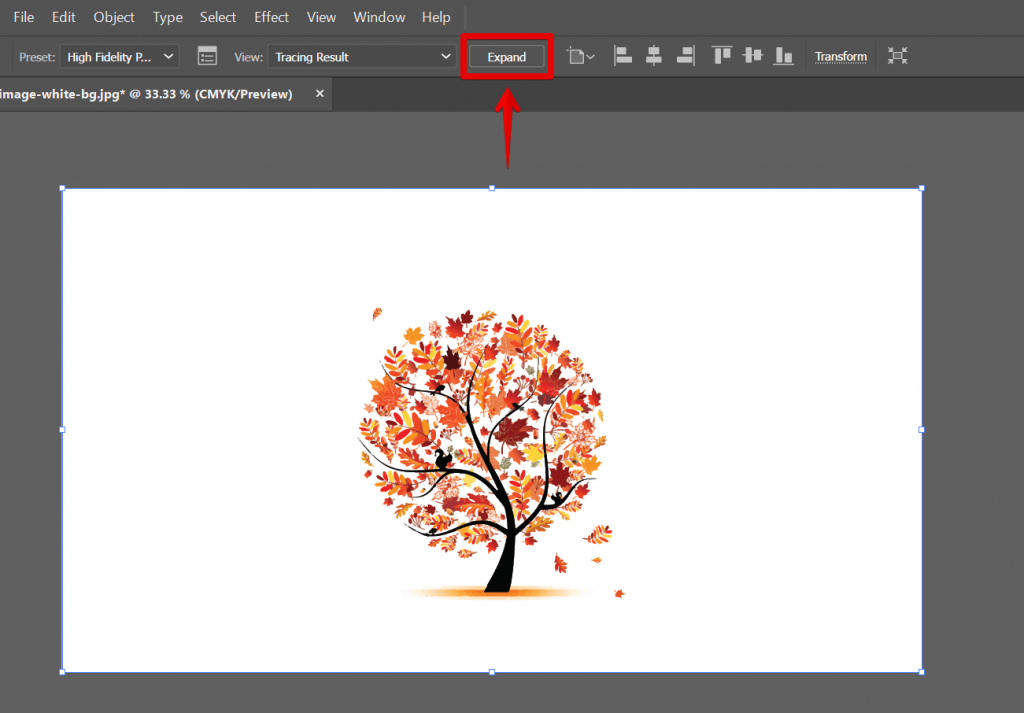Open the Effect menu
Image resolution: width=1024 pixels, height=713 pixels.
[271, 17]
